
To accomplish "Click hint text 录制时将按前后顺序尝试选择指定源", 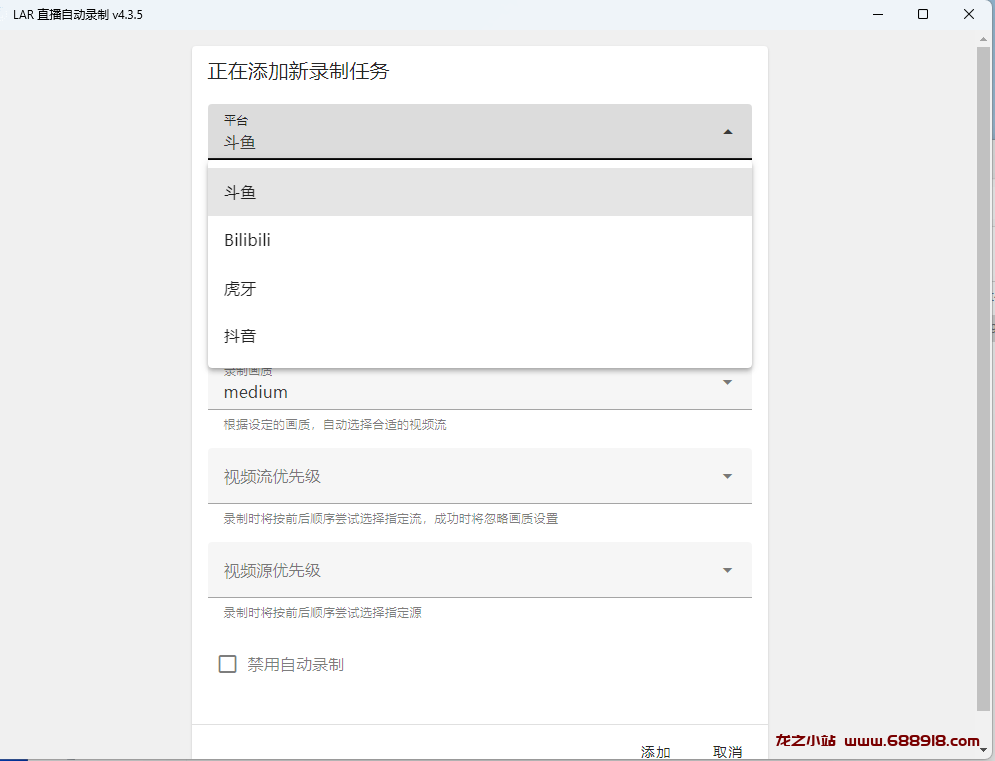I will coord(322,612).
